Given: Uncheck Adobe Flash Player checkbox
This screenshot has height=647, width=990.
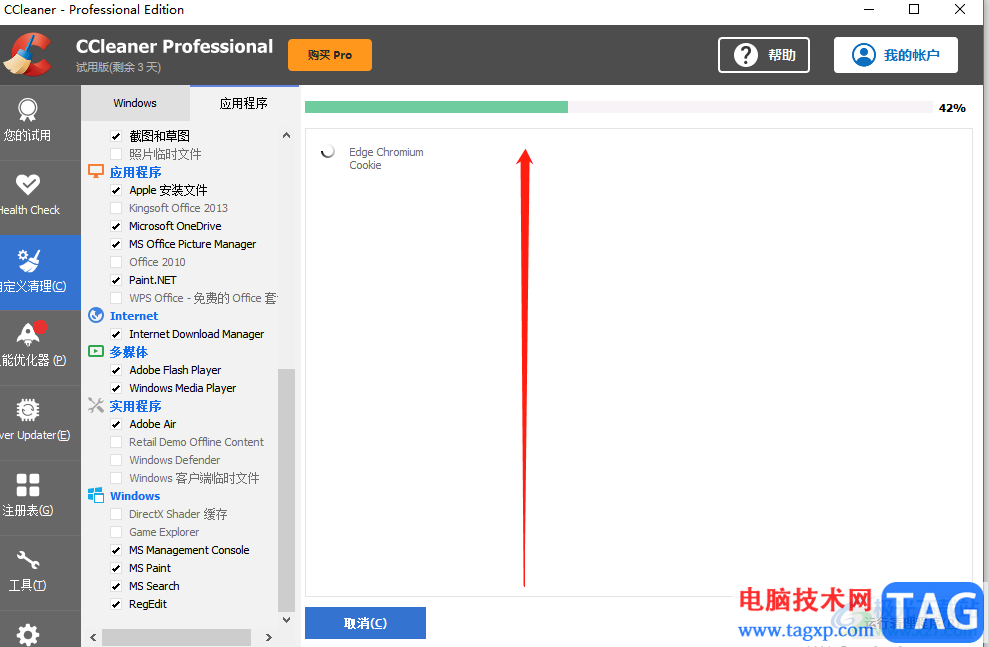Looking at the screenshot, I should coord(116,370).
